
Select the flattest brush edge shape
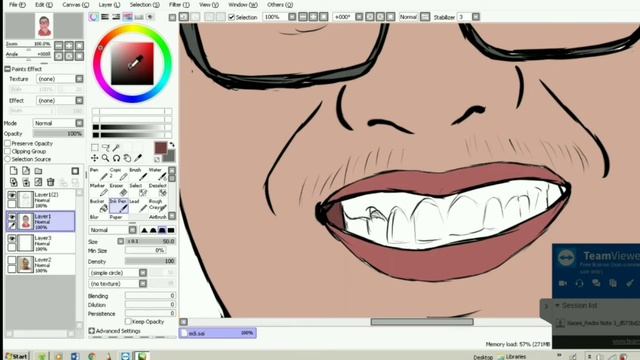point(171,230)
